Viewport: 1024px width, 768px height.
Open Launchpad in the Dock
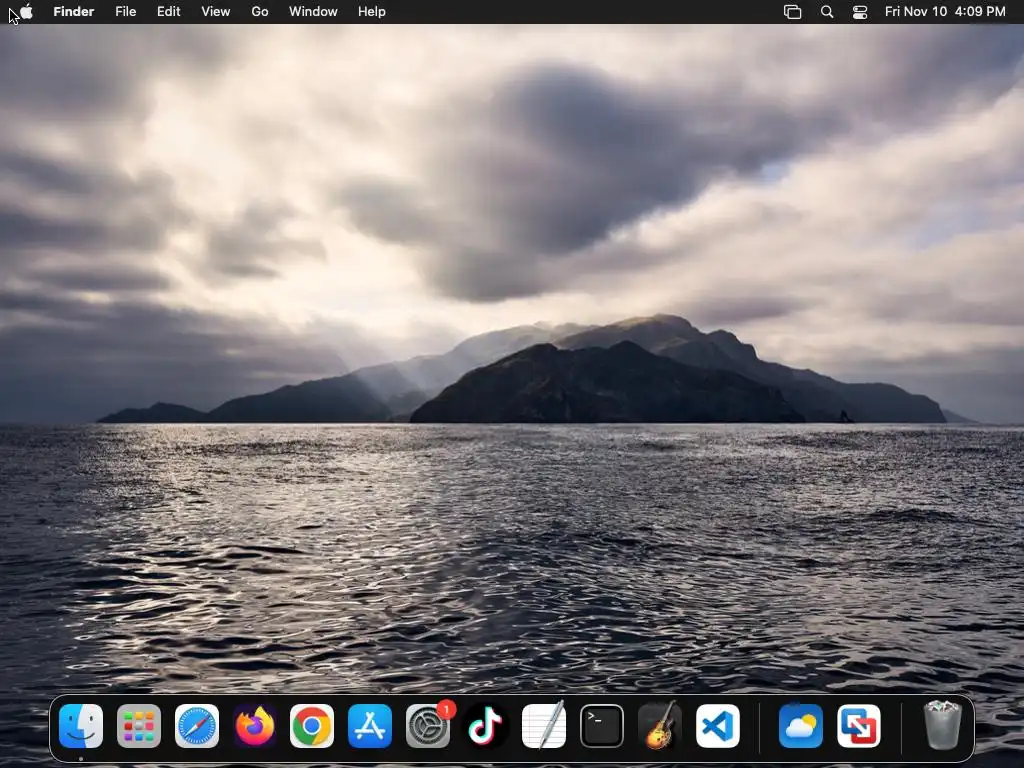(x=139, y=726)
